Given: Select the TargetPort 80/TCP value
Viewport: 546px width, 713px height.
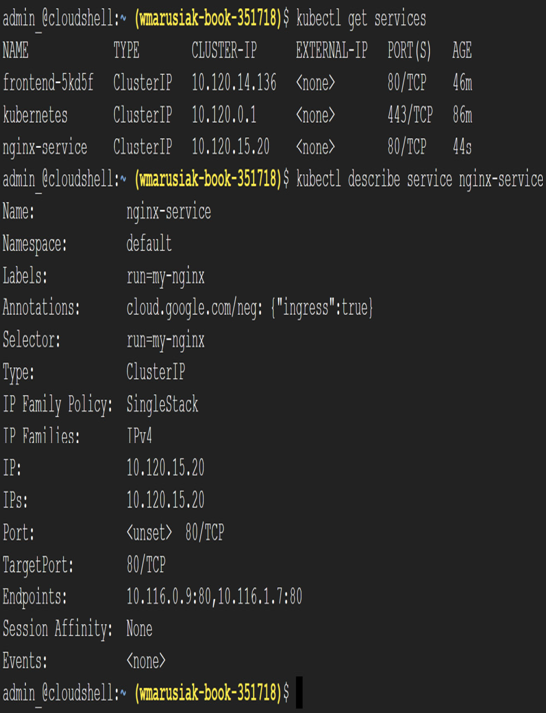Looking at the screenshot, I should (146, 565).
